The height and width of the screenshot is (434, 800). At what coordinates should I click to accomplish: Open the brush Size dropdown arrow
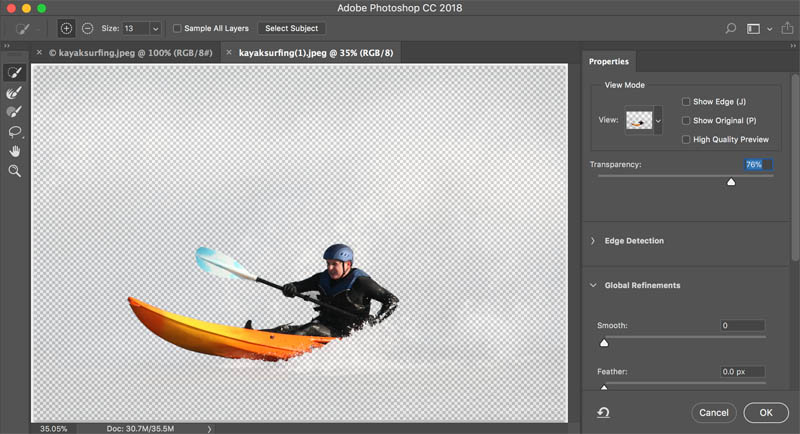tap(156, 29)
